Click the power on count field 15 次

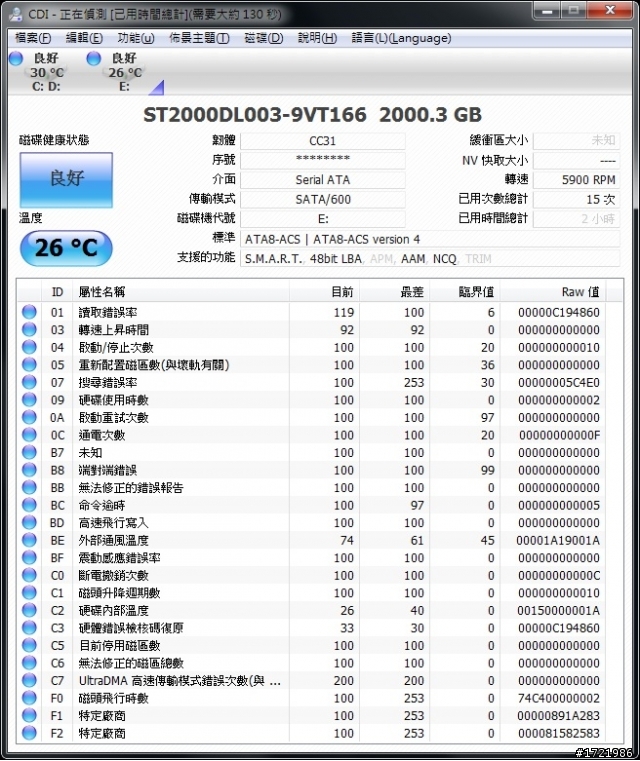coord(576,199)
